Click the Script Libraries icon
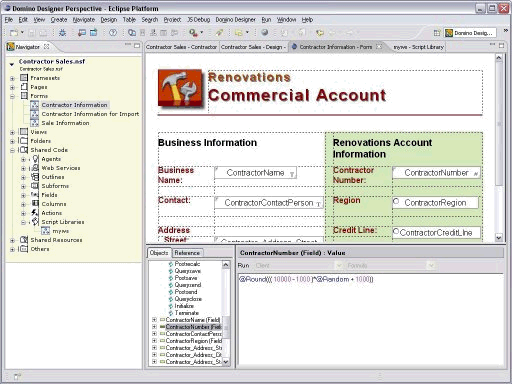The image size is (512, 384). 35,222
